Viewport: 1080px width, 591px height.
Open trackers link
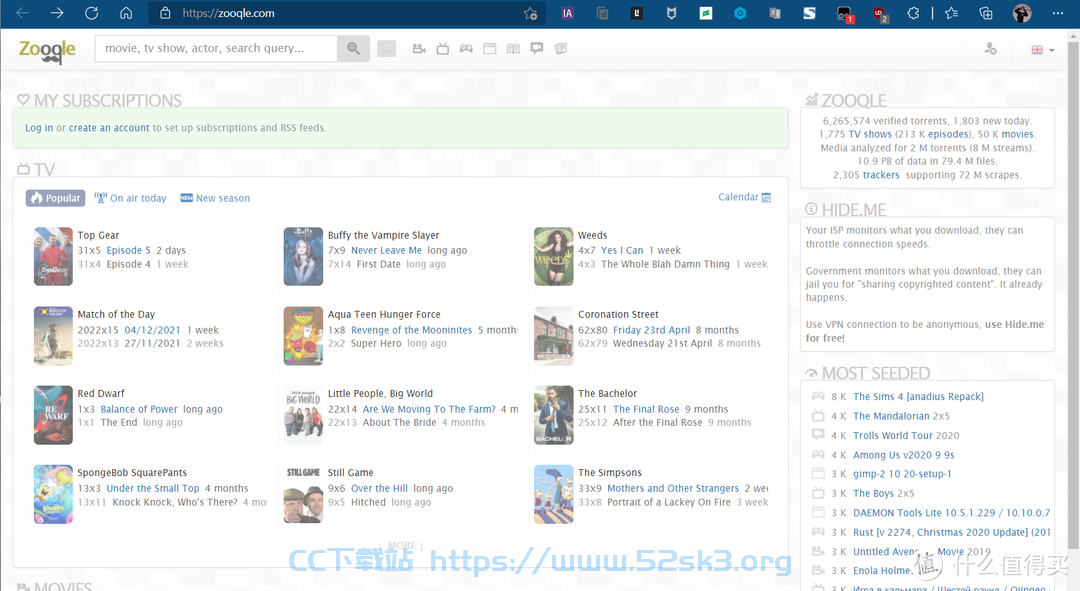tap(881, 175)
